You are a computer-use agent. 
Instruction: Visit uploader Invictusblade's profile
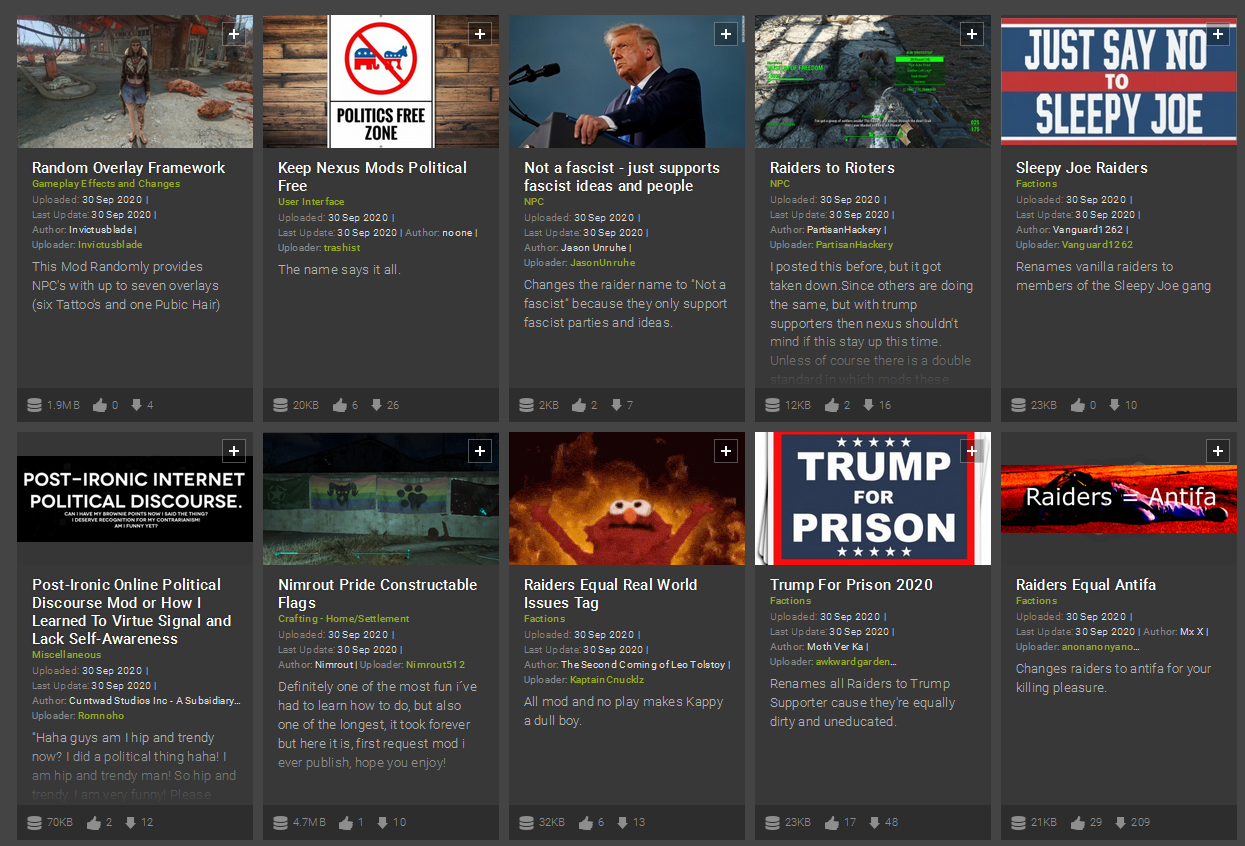110,245
